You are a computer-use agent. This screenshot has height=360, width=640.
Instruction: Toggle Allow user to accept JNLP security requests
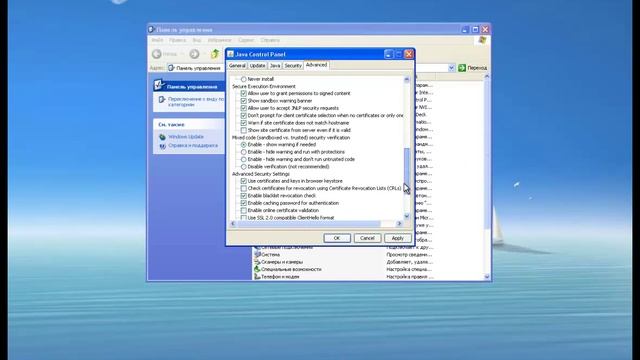coord(243,108)
